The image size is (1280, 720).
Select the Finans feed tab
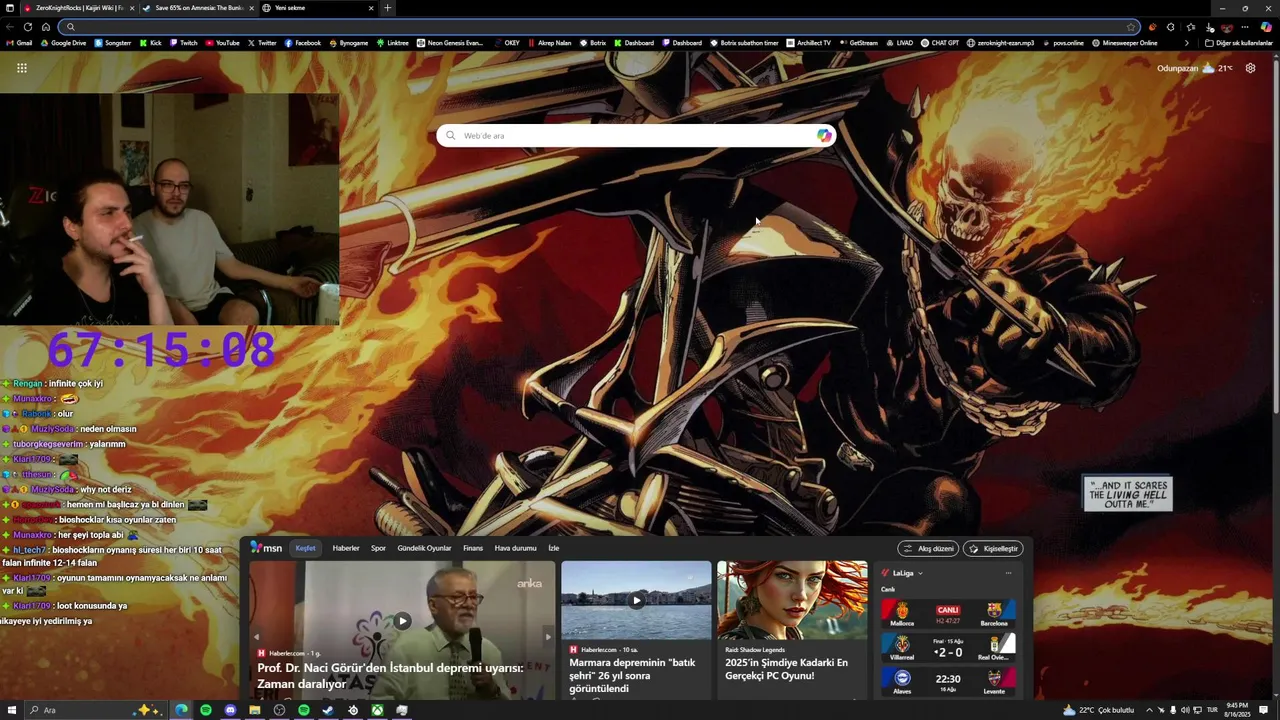pos(473,548)
